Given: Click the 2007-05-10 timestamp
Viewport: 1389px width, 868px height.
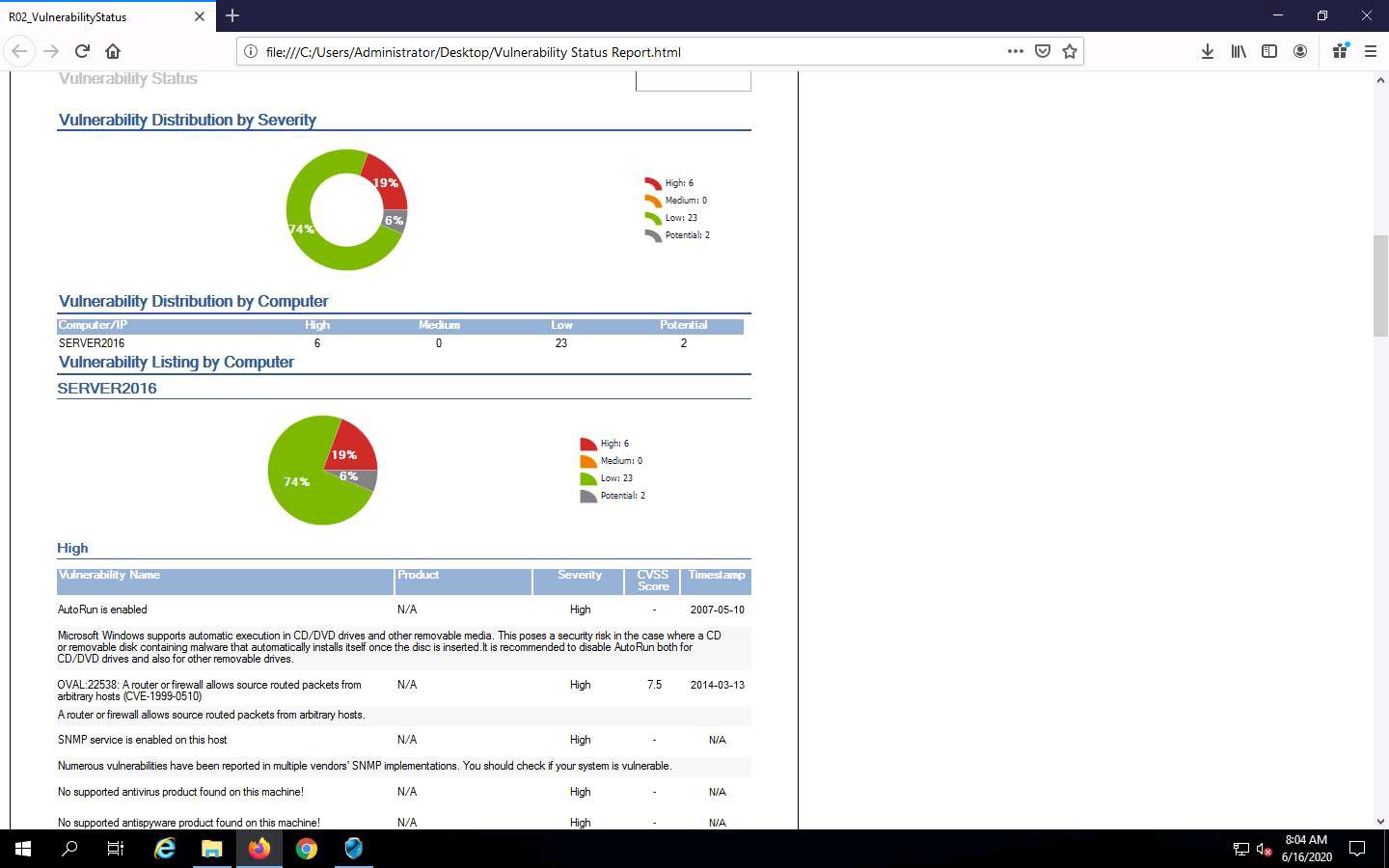Looking at the screenshot, I should click(x=717, y=610).
